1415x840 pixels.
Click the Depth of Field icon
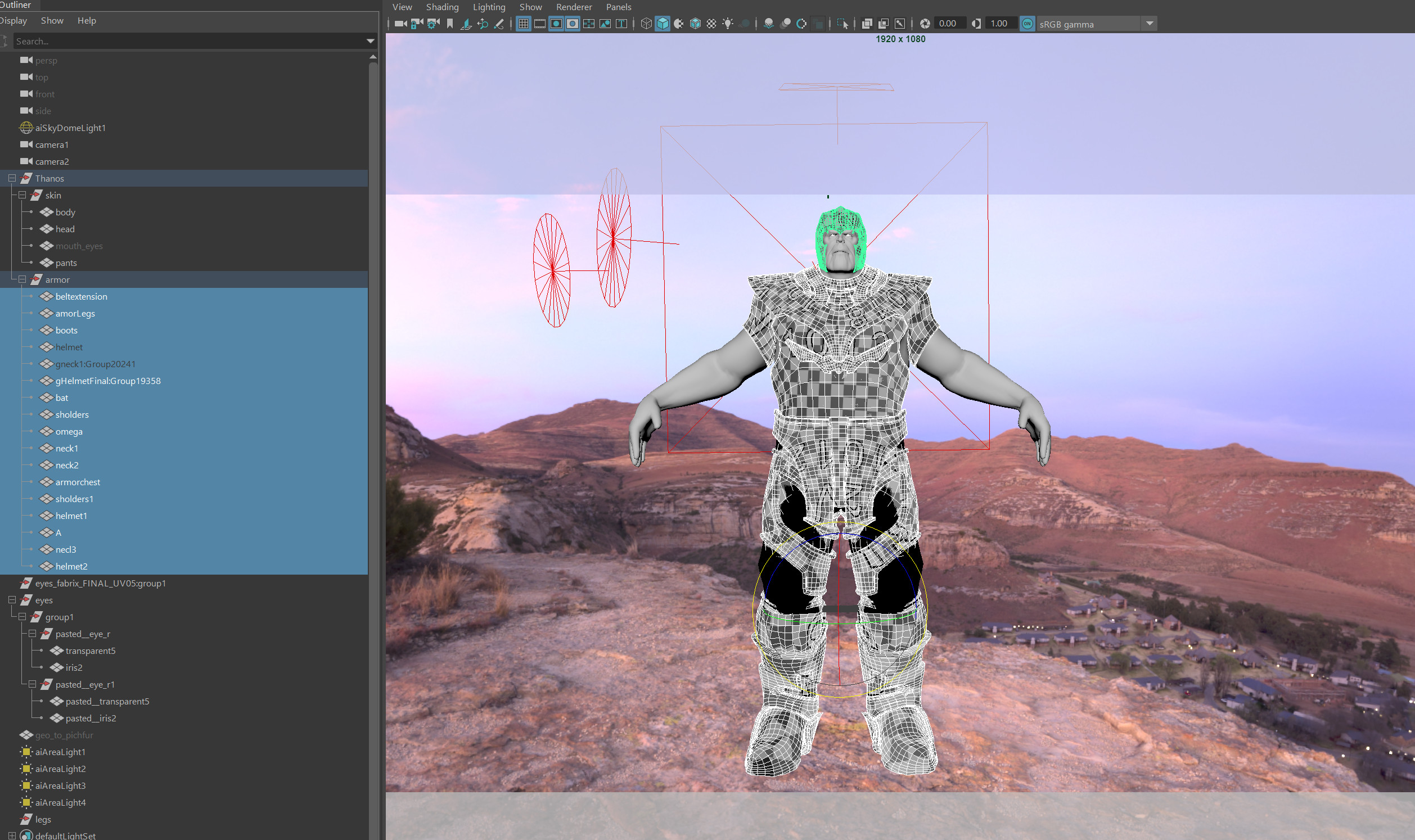pyautogui.click(x=818, y=24)
